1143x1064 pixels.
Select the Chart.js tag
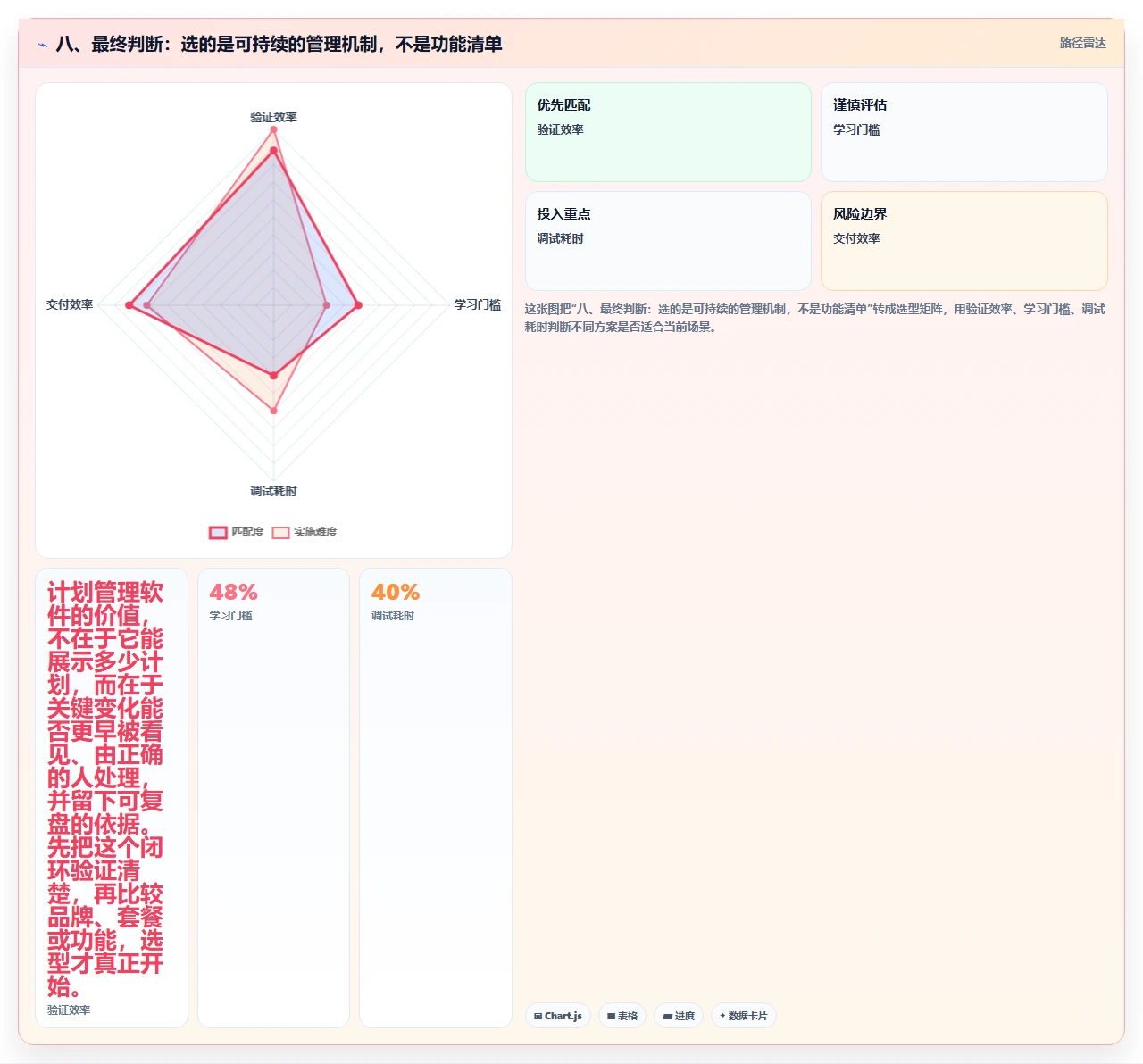pos(558,1016)
